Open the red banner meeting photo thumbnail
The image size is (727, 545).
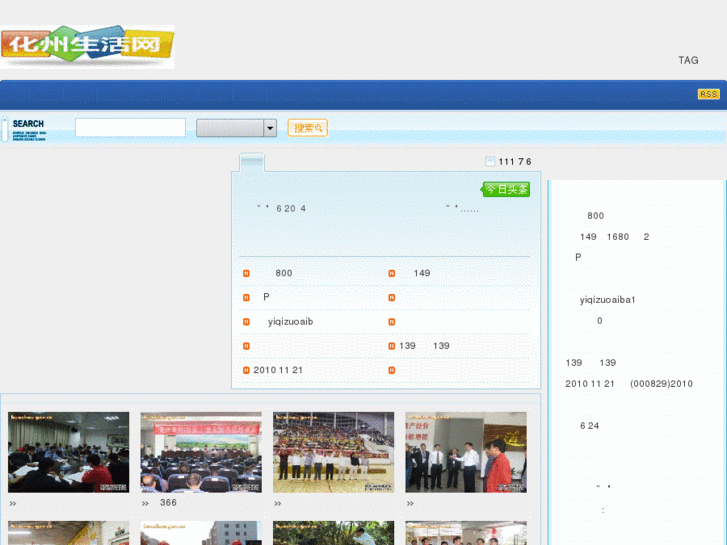click(201, 452)
